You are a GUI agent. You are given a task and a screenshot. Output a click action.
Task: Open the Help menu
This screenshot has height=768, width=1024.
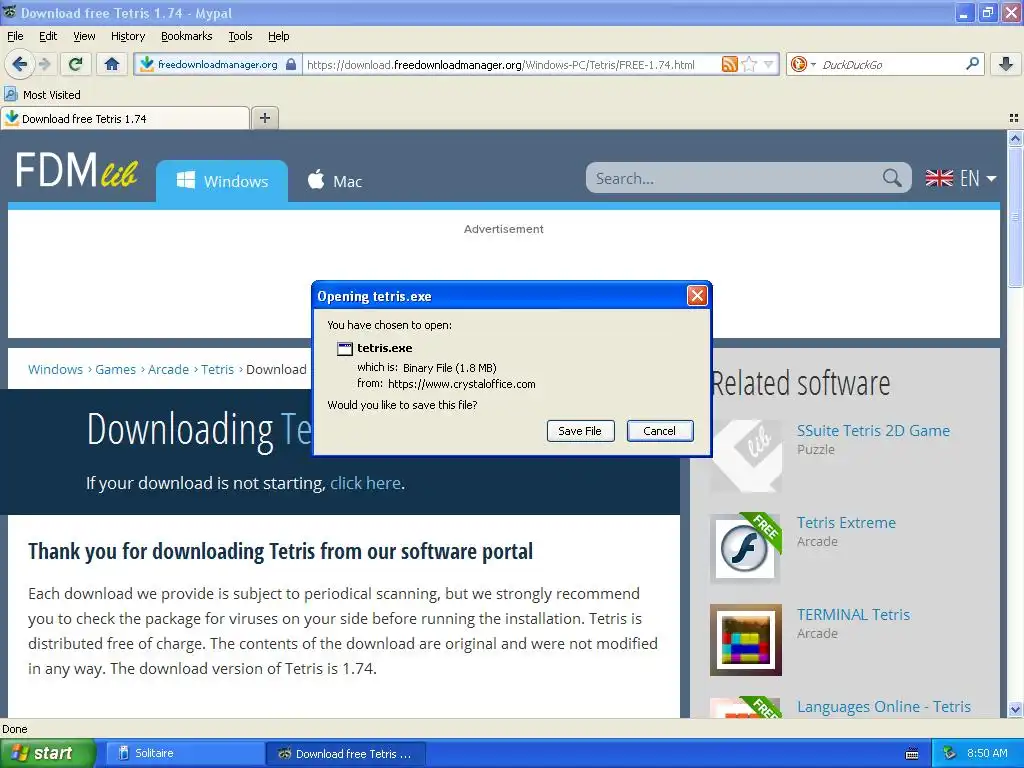(x=278, y=36)
